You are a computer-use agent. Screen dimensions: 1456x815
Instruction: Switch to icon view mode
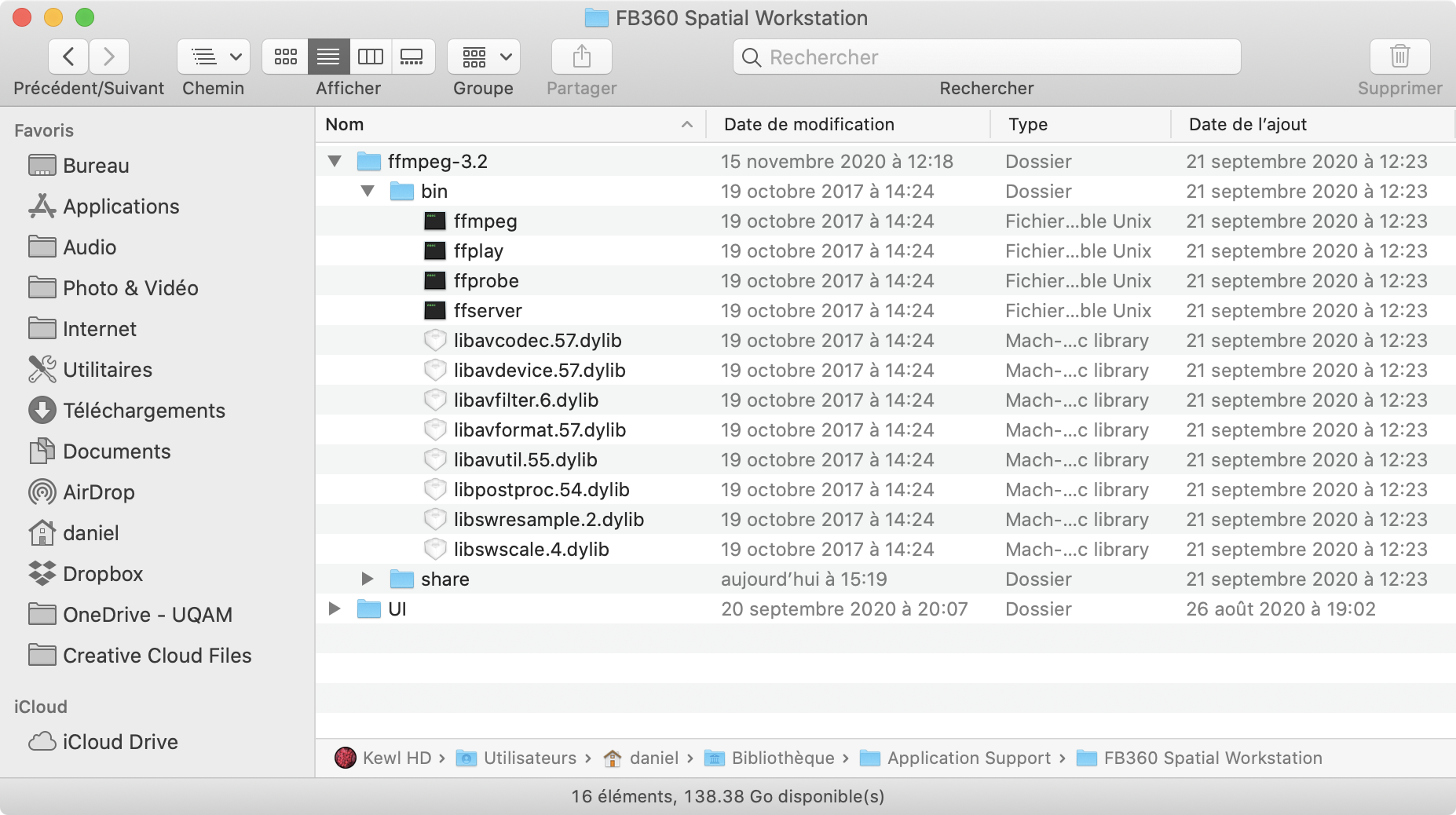click(x=285, y=57)
